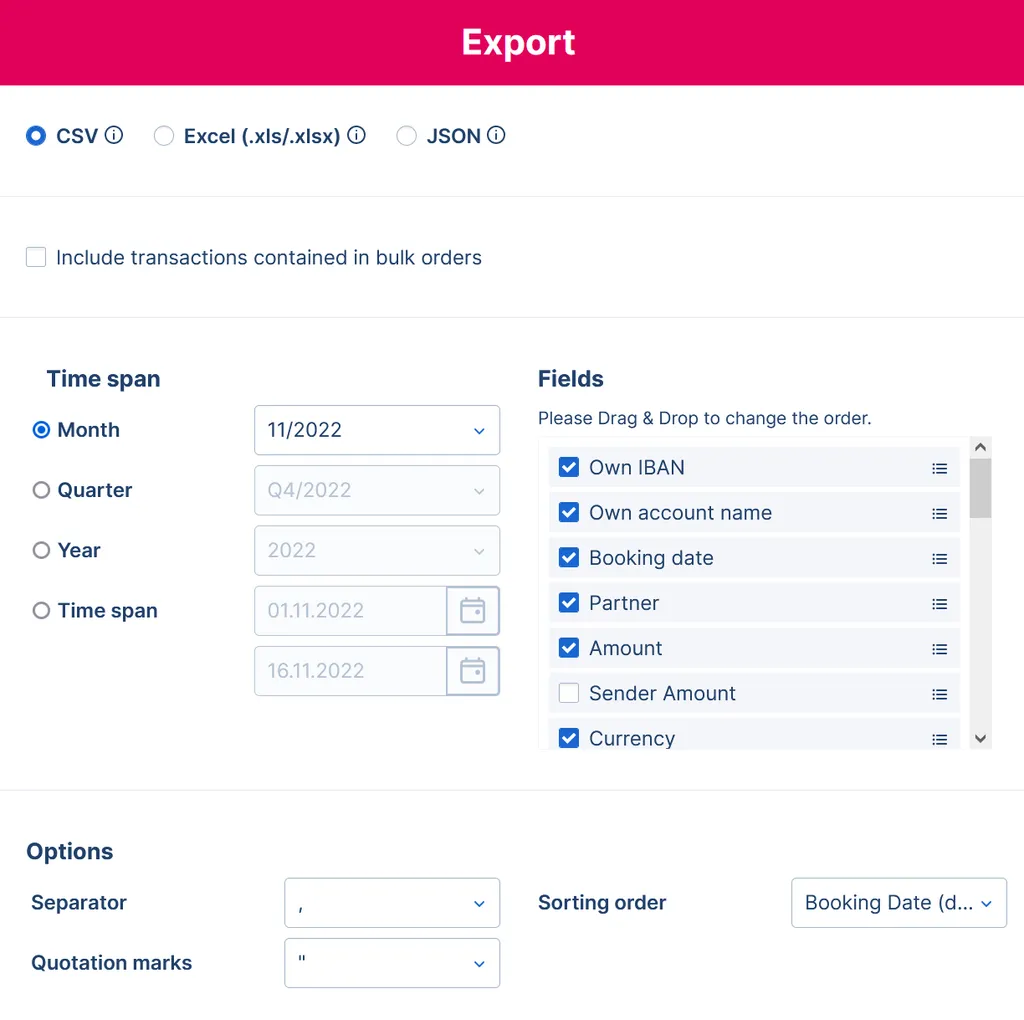Click the reorder handle for Partner
The height and width of the screenshot is (1020, 1024).
(939, 604)
